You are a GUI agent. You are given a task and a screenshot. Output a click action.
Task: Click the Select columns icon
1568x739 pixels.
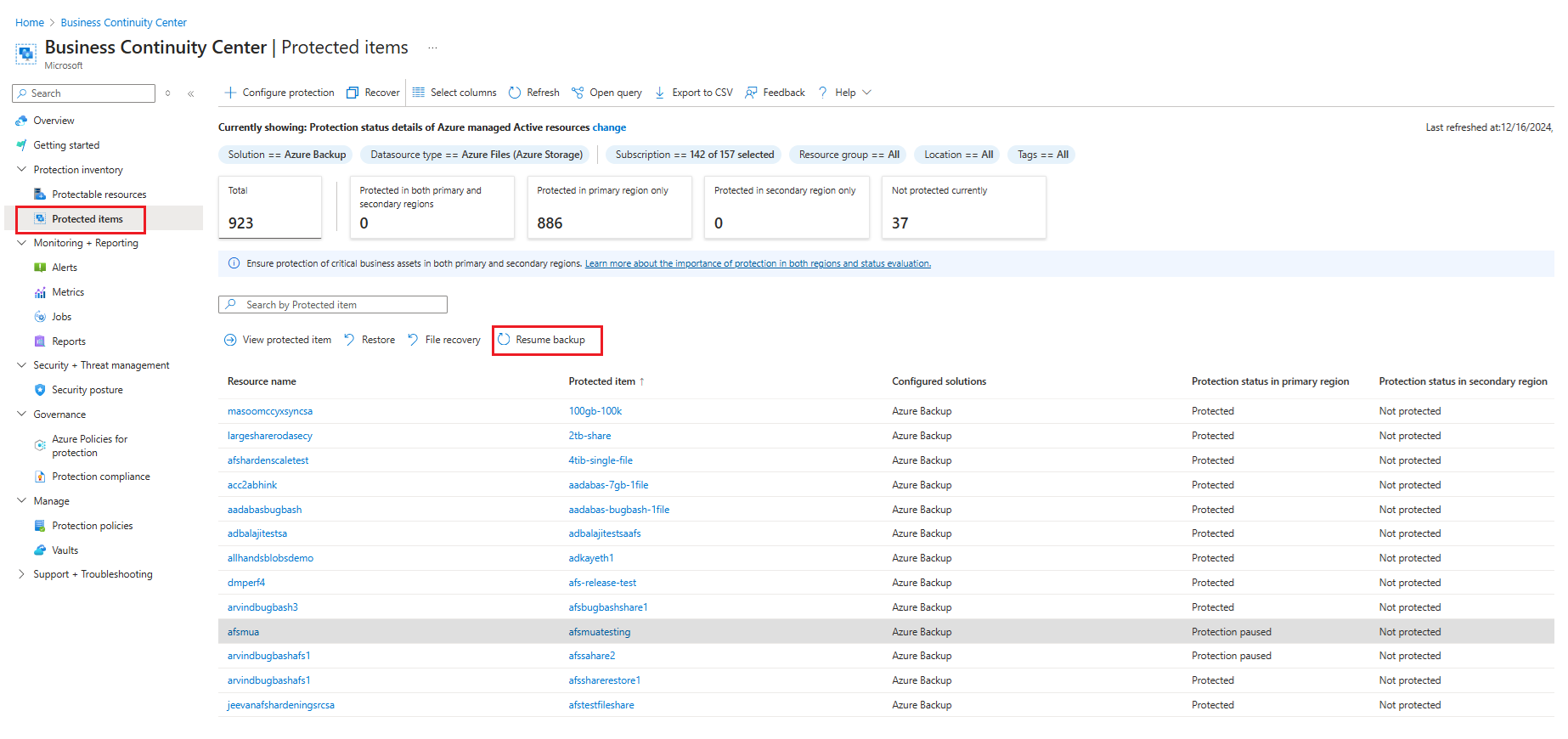coord(419,93)
